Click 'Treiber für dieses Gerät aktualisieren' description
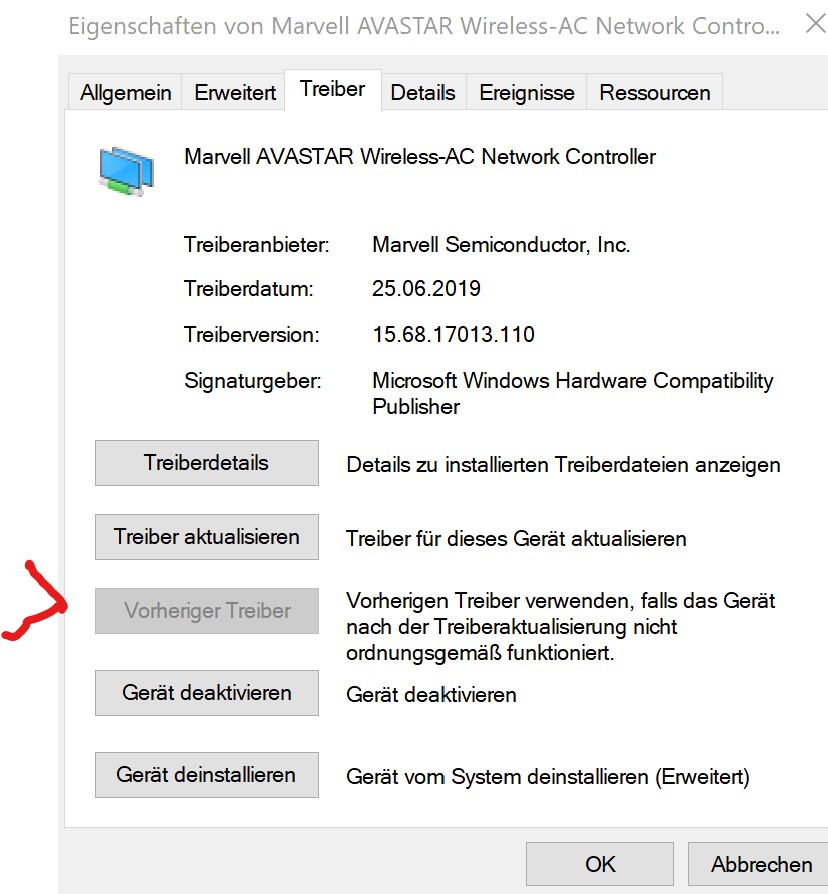Screen dimensions: 828x894 point(516,539)
